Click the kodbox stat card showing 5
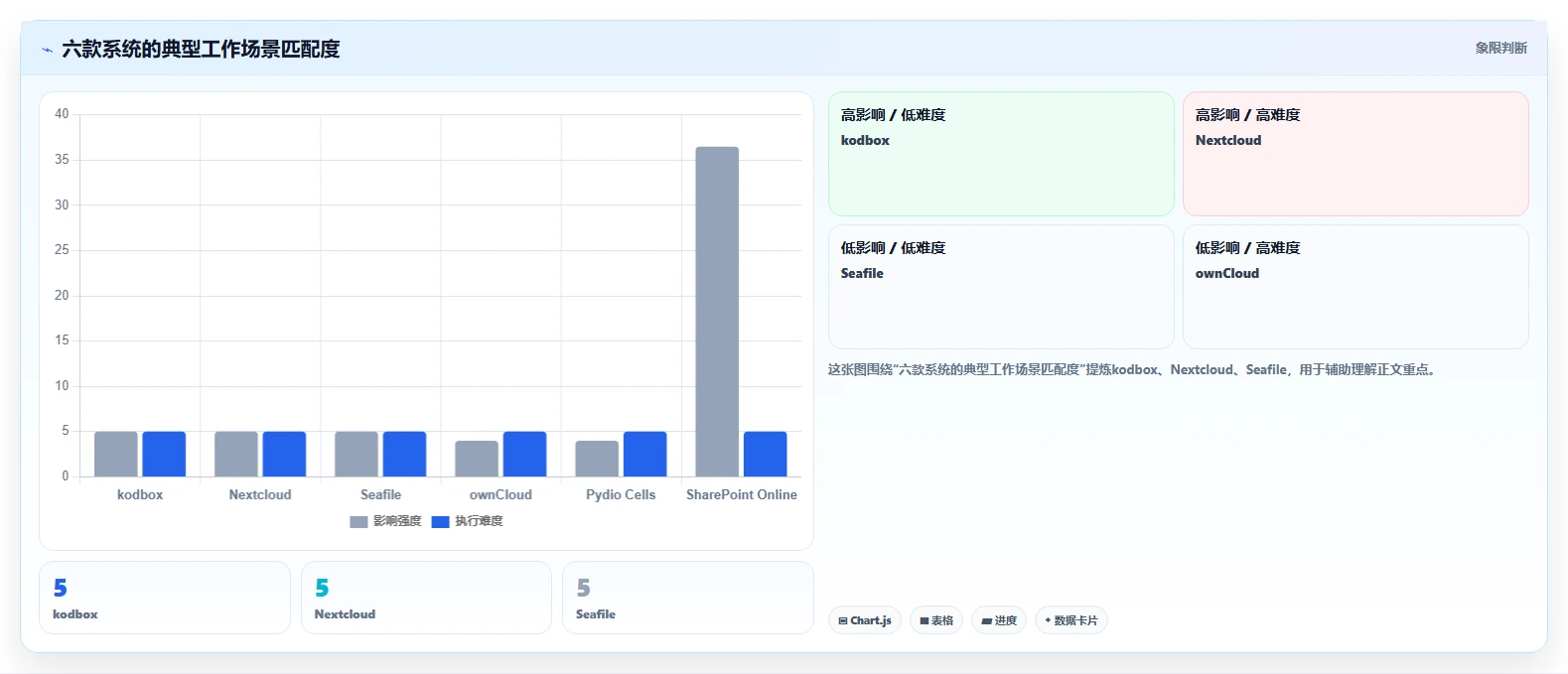Image resolution: width=1568 pixels, height=674 pixels. 165,598
